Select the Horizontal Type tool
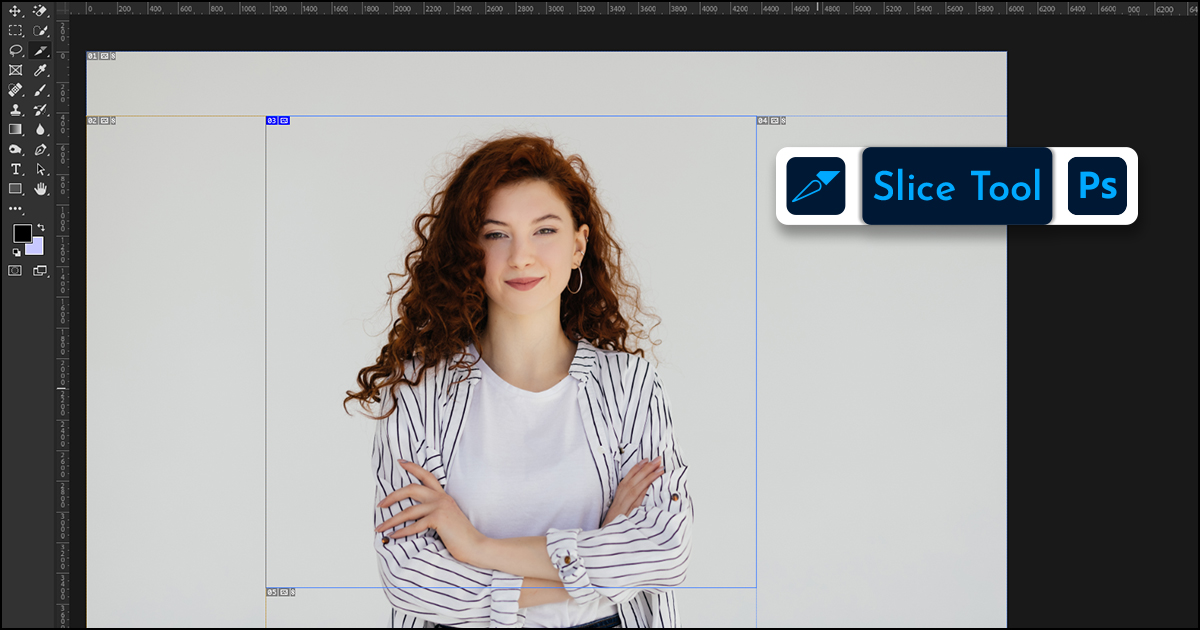Viewport: 1200px width, 630px height. pyautogui.click(x=16, y=169)
